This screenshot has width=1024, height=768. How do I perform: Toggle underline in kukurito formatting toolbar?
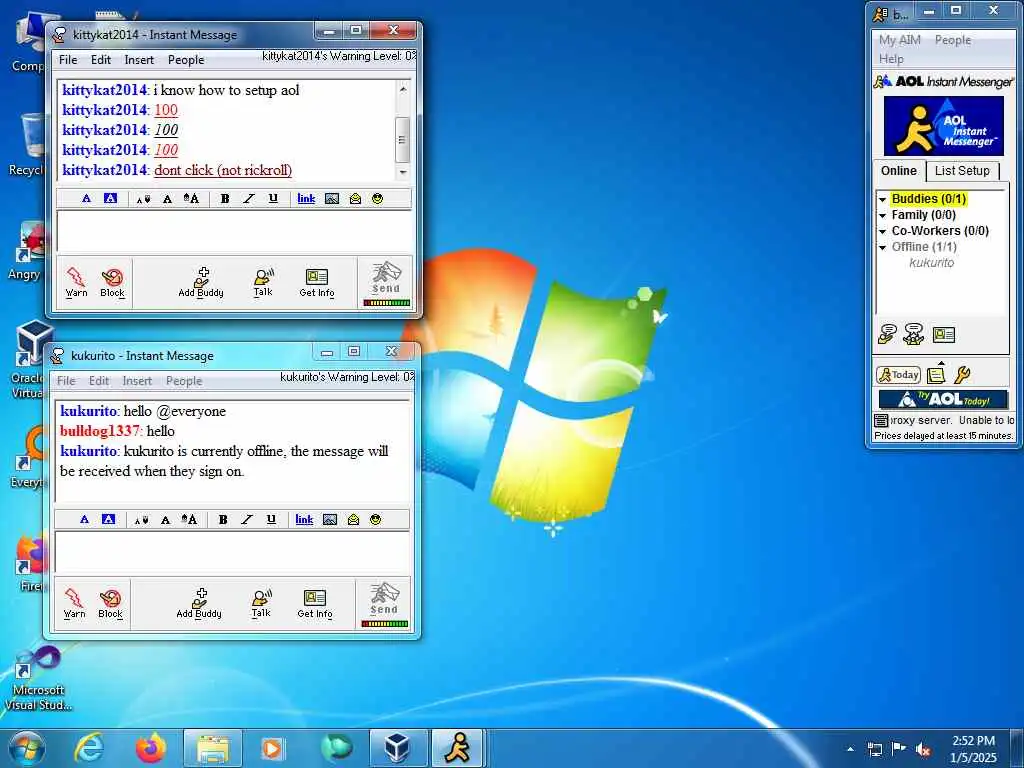pyautogui.click(x=271, y=520)
